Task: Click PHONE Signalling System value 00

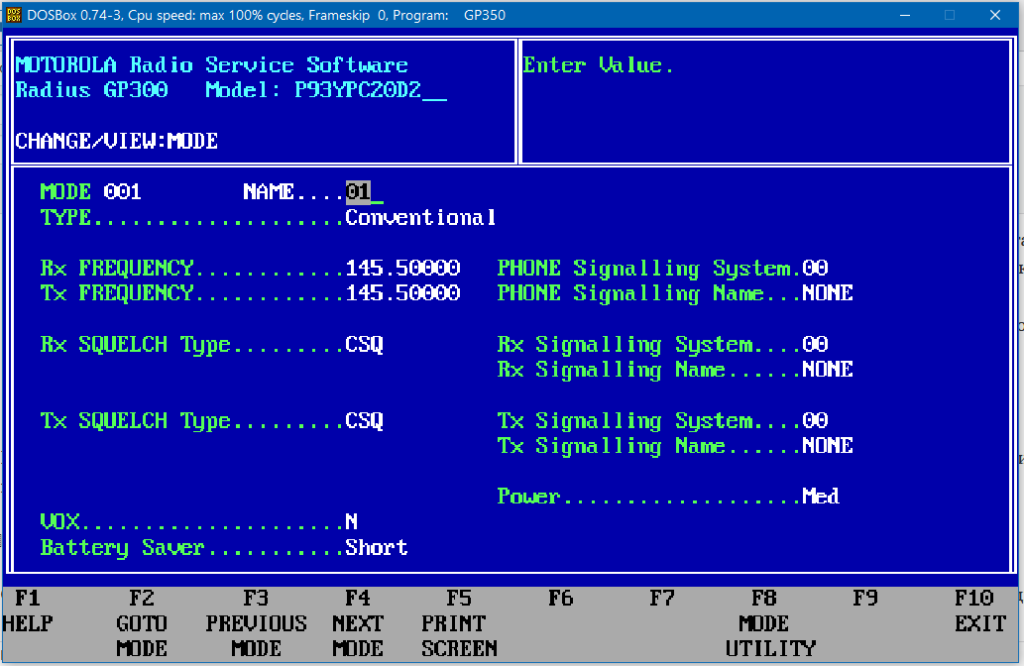Action: (815, 268)
